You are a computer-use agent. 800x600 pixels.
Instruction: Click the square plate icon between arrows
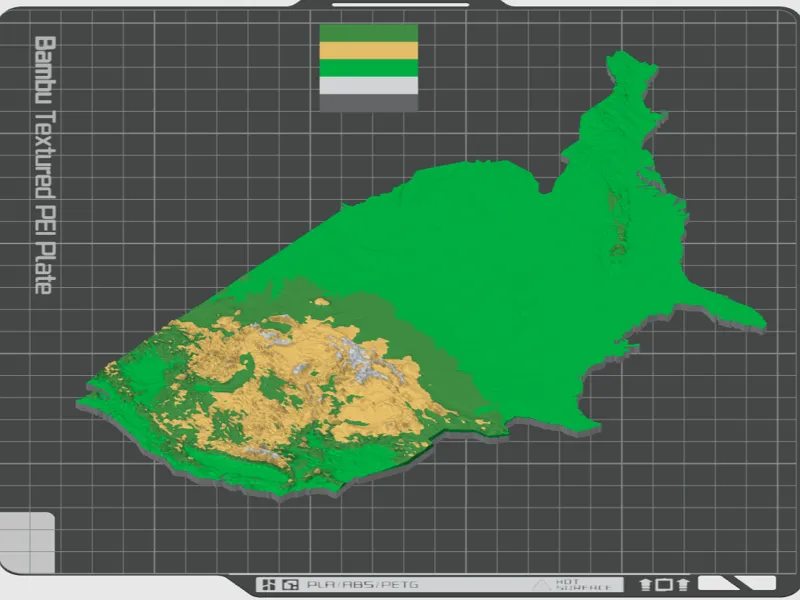[664, 585]
